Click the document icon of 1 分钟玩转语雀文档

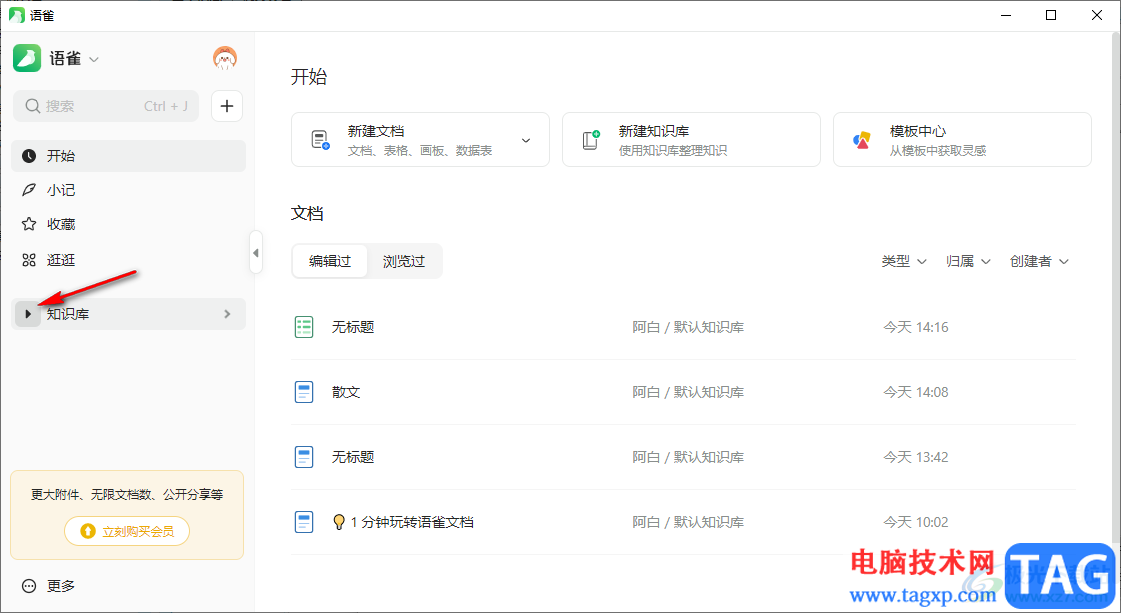point(304,522)
